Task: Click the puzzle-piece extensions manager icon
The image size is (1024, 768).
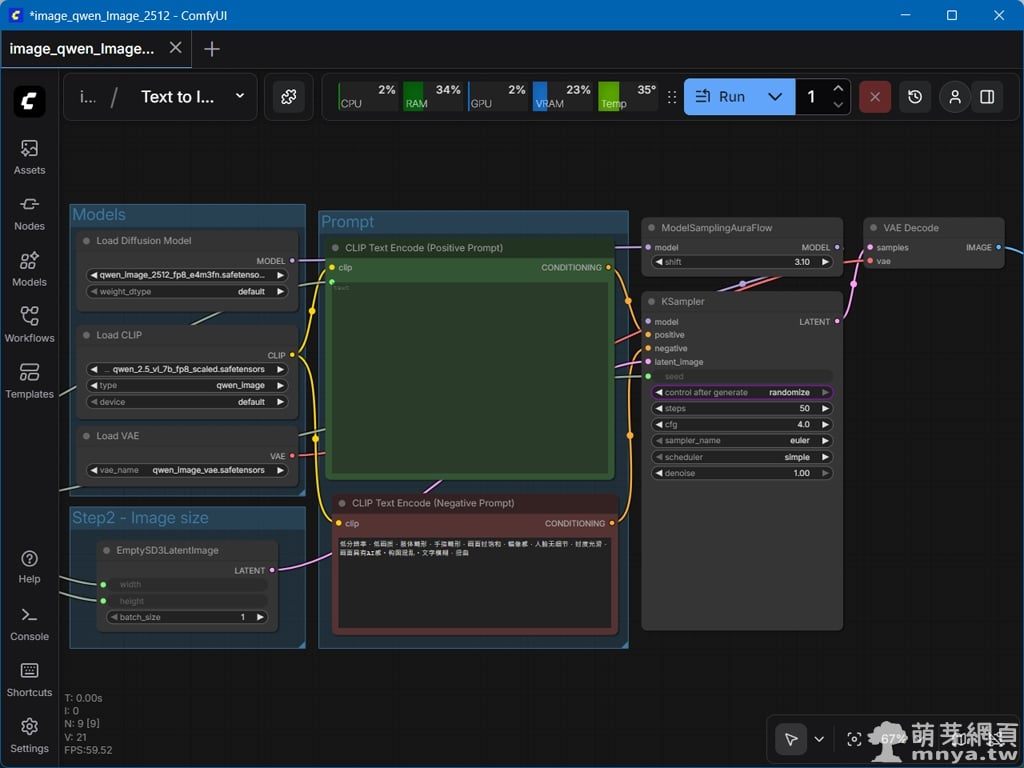Action: (288, 97)
